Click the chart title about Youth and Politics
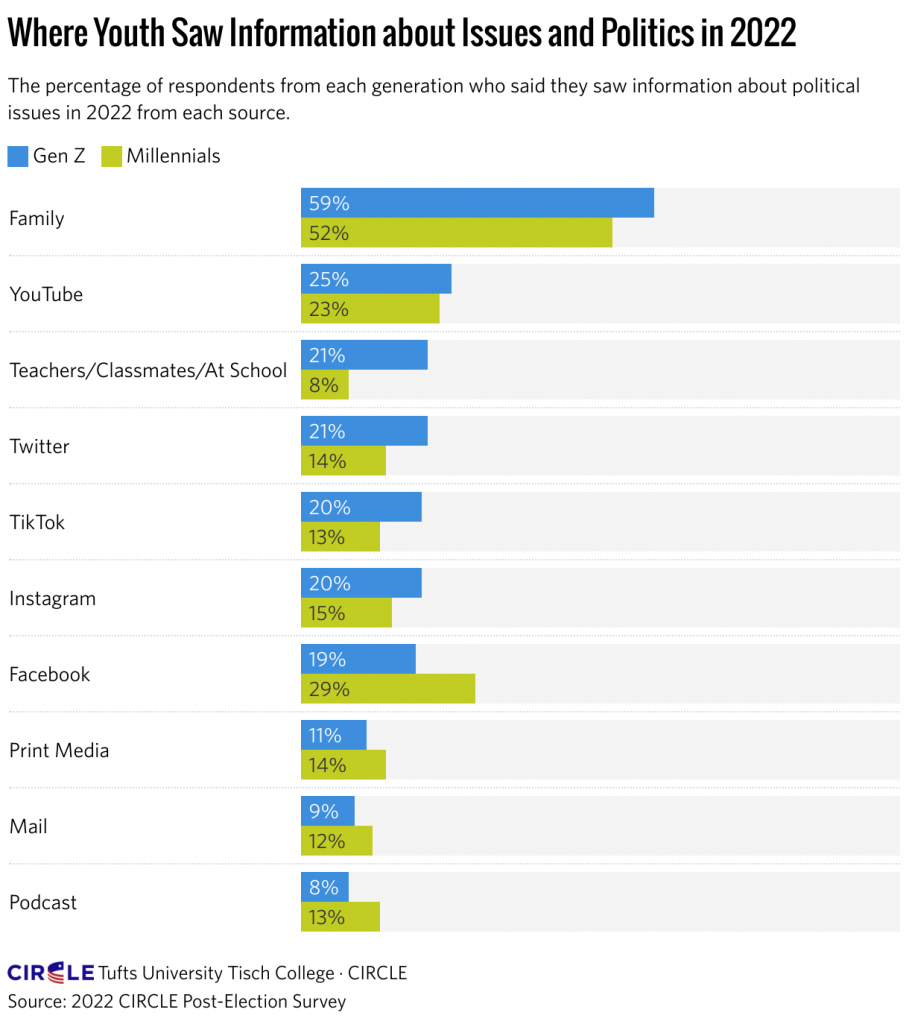The height and width of the screenshot is (1024, 909). [402, 33]
